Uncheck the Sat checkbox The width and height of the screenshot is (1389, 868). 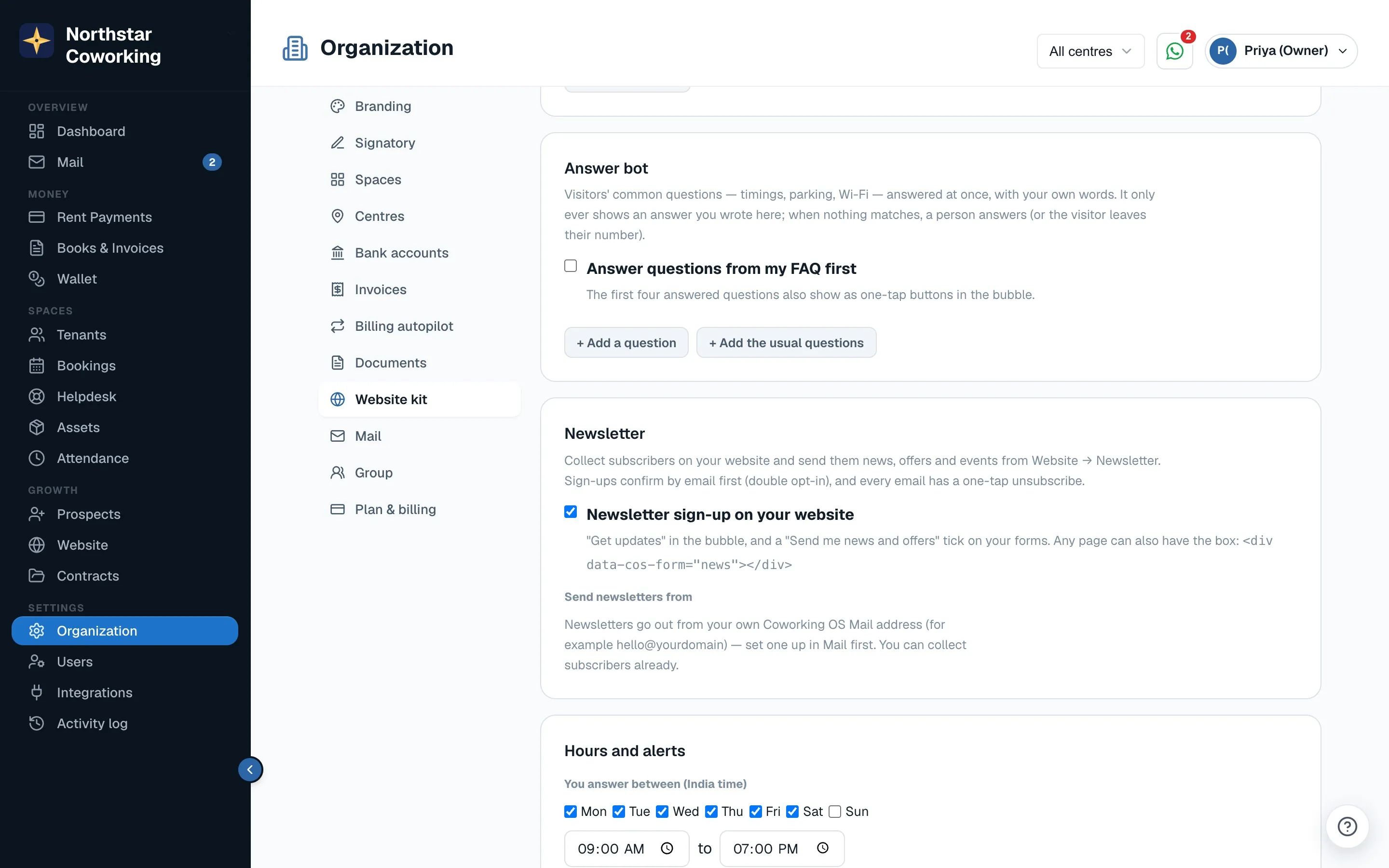[793, 811]
